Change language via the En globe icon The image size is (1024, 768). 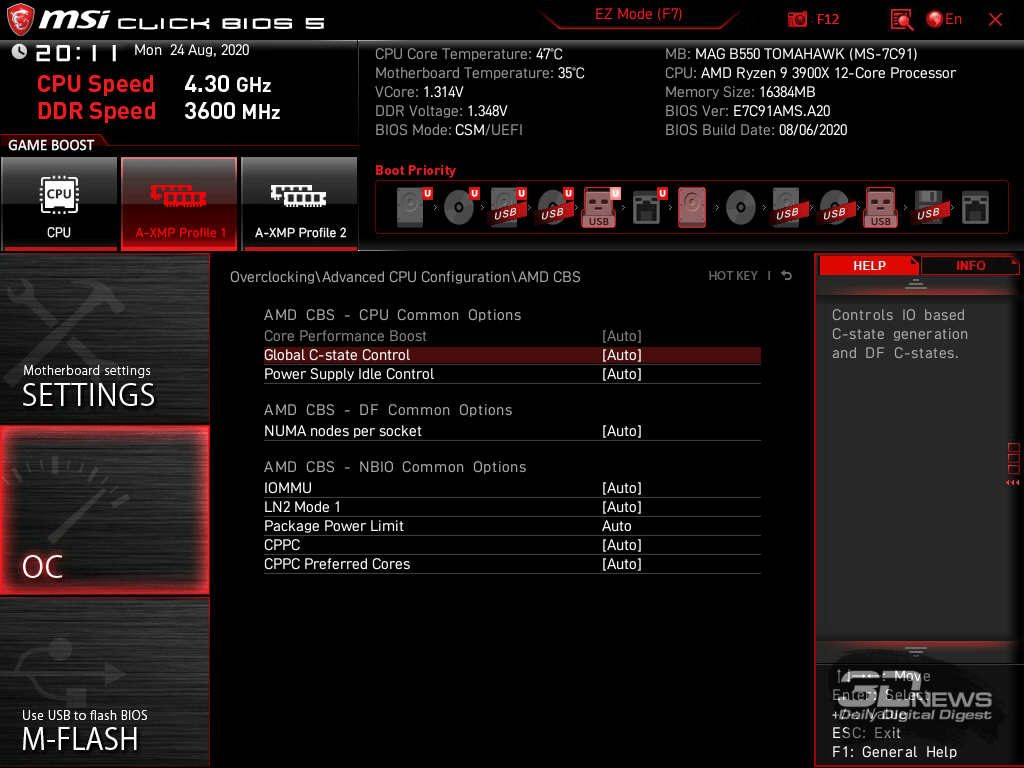point(944,20)
